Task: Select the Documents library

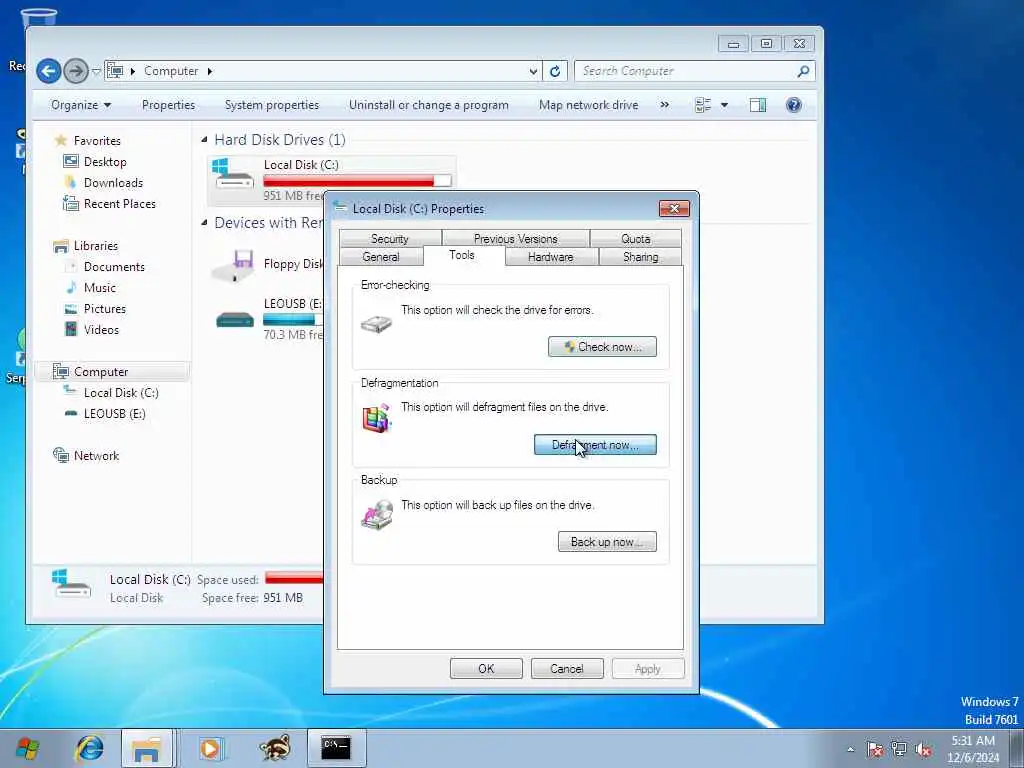Action: click(114, 266)
